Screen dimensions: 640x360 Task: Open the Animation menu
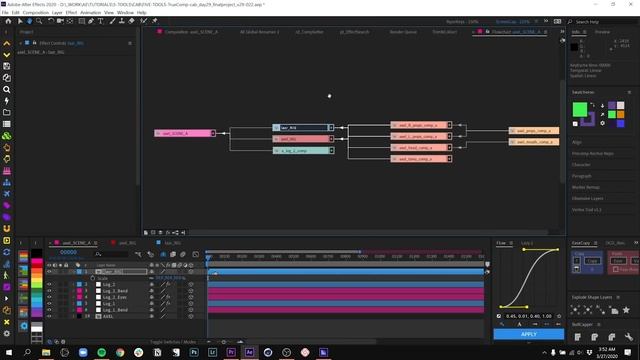(x=90, y=13)
